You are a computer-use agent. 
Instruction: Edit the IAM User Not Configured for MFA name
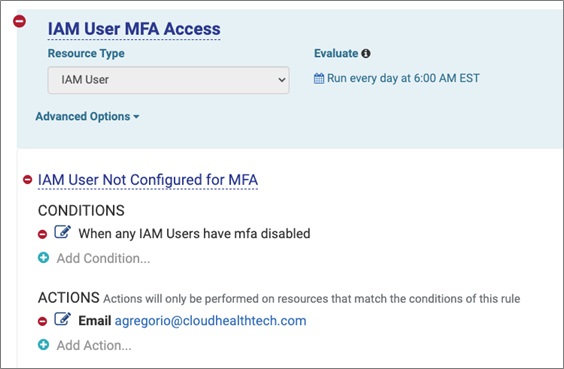coord(148,180)
